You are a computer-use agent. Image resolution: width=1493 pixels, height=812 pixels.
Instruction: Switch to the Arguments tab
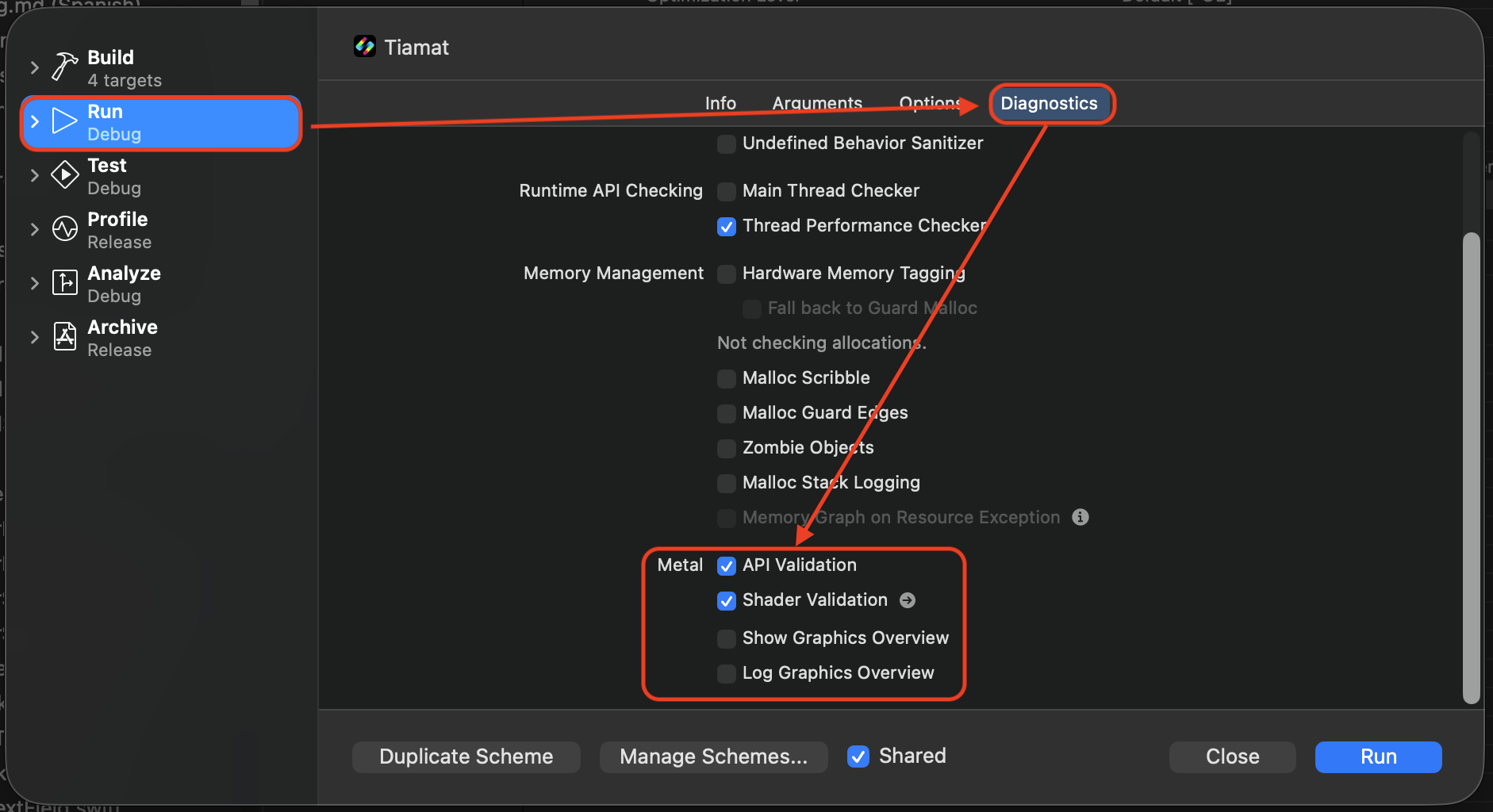[x=816, y=103]
